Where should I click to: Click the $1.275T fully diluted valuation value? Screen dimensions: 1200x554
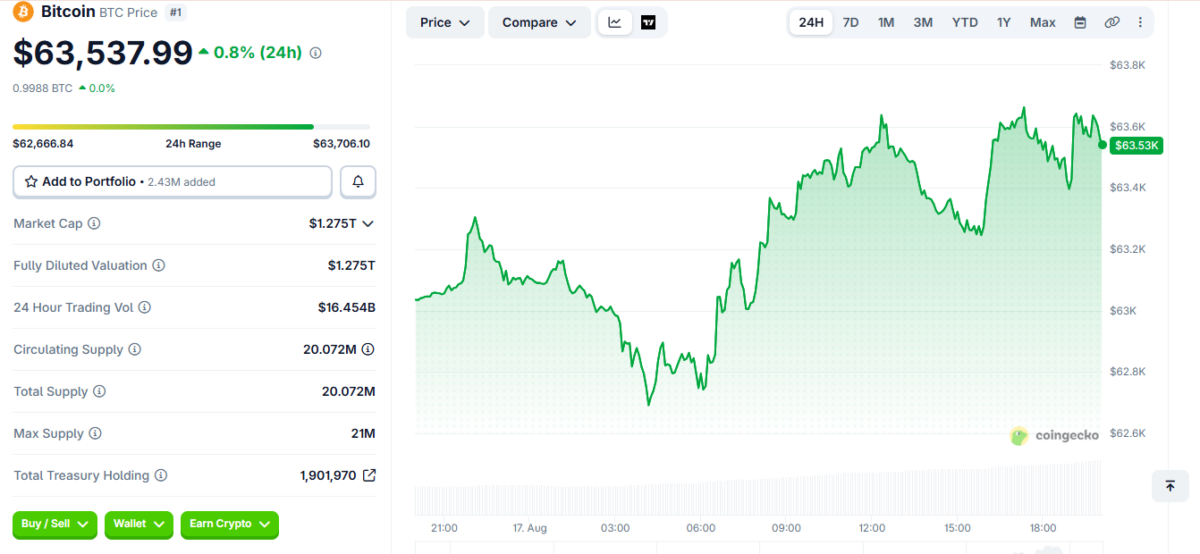[351, 266]
